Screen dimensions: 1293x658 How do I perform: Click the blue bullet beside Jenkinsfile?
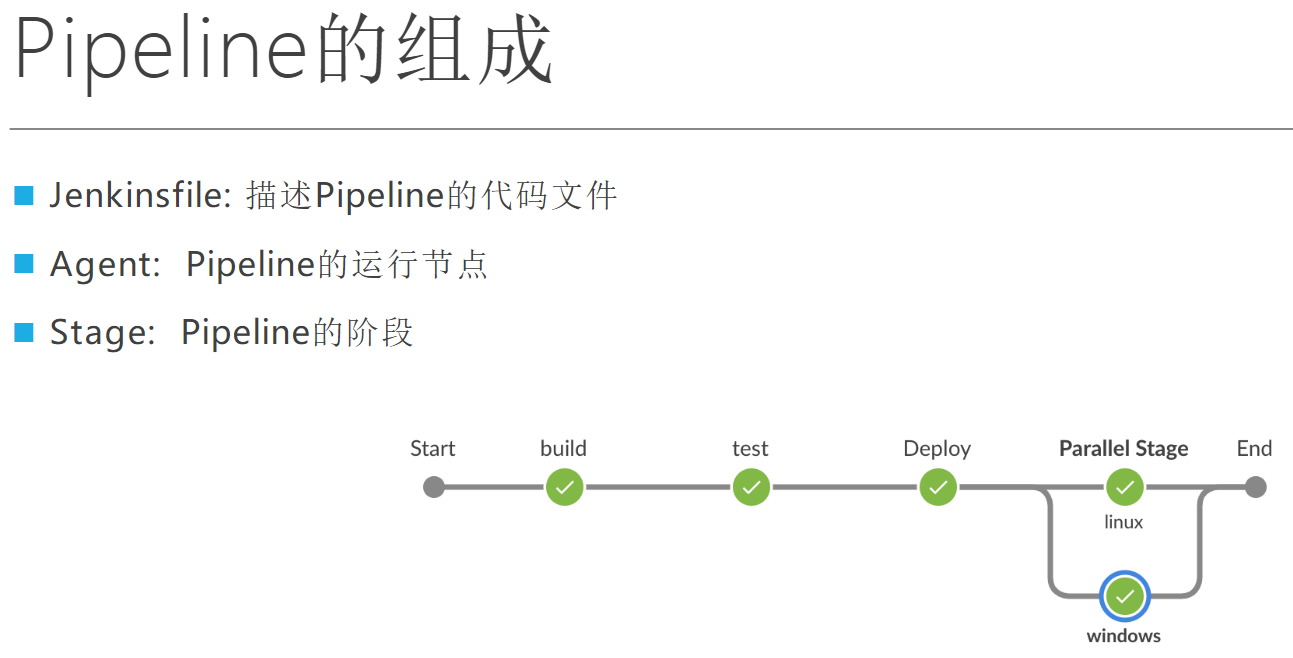coord(24,194)
